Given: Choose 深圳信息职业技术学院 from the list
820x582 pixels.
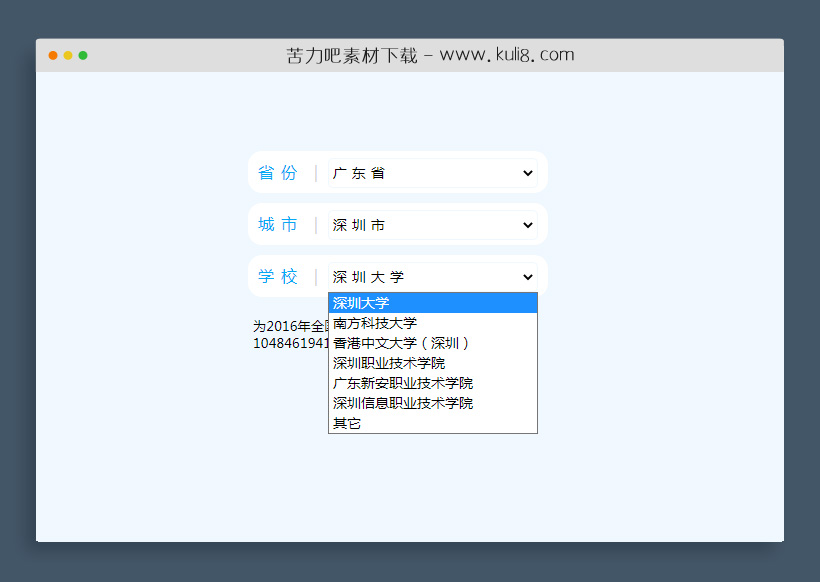Looking at the screenshot, I should pos(402,402).
